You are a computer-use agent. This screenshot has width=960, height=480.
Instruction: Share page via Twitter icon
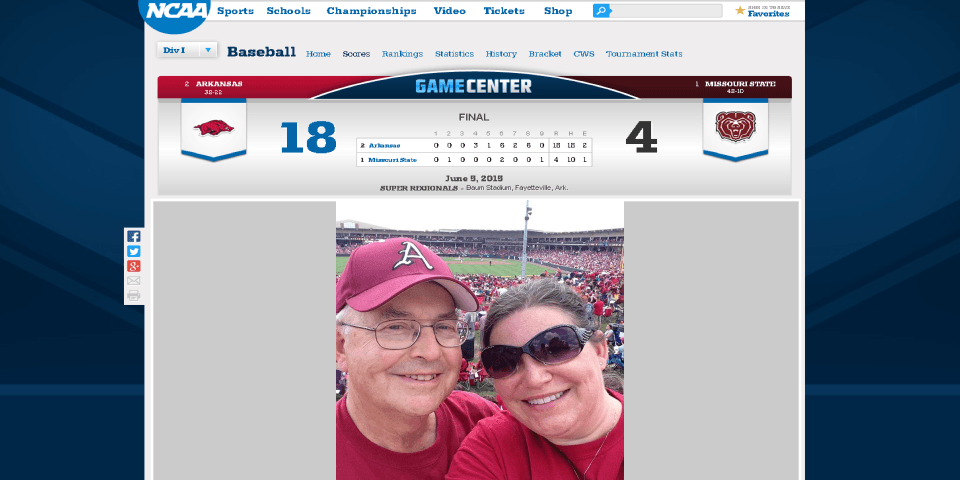(x=133, y=251)
